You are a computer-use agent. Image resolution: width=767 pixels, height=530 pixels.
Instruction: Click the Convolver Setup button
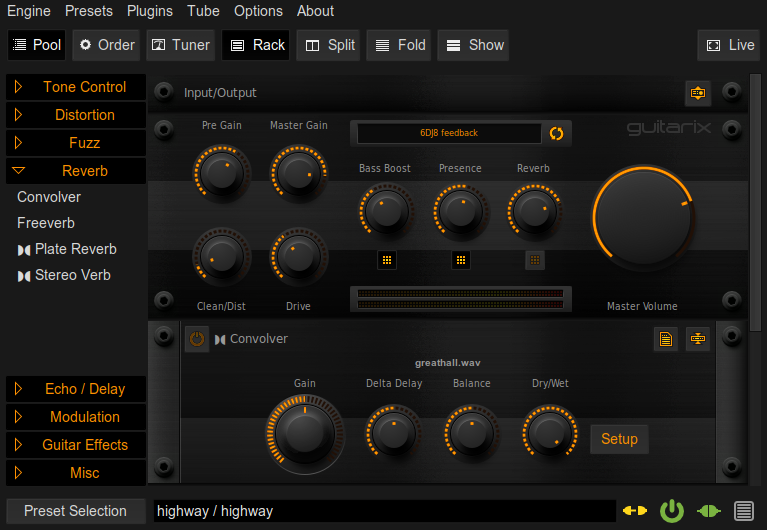coord(619,439)
